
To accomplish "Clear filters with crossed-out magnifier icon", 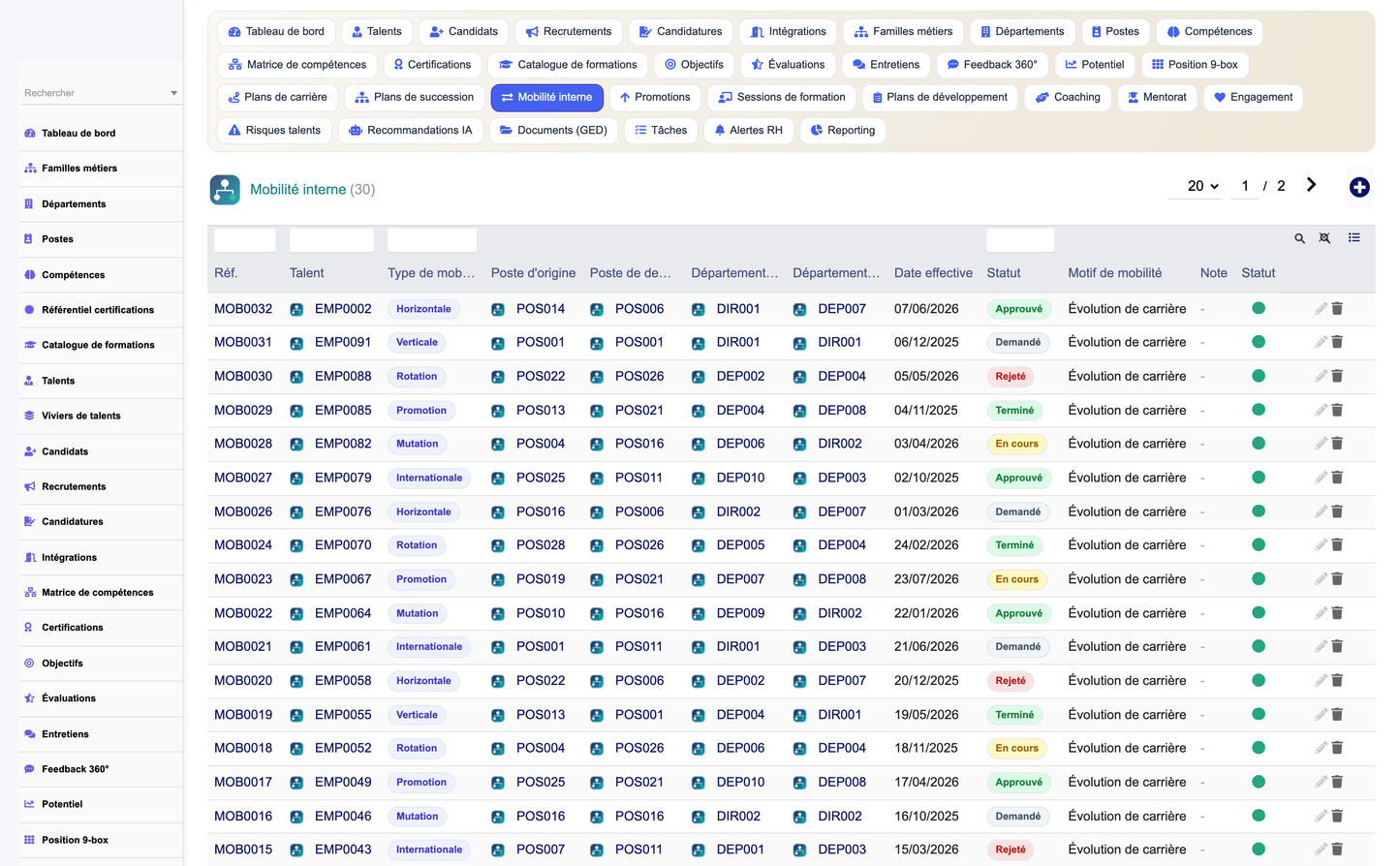I will [x=1324, y=238].
